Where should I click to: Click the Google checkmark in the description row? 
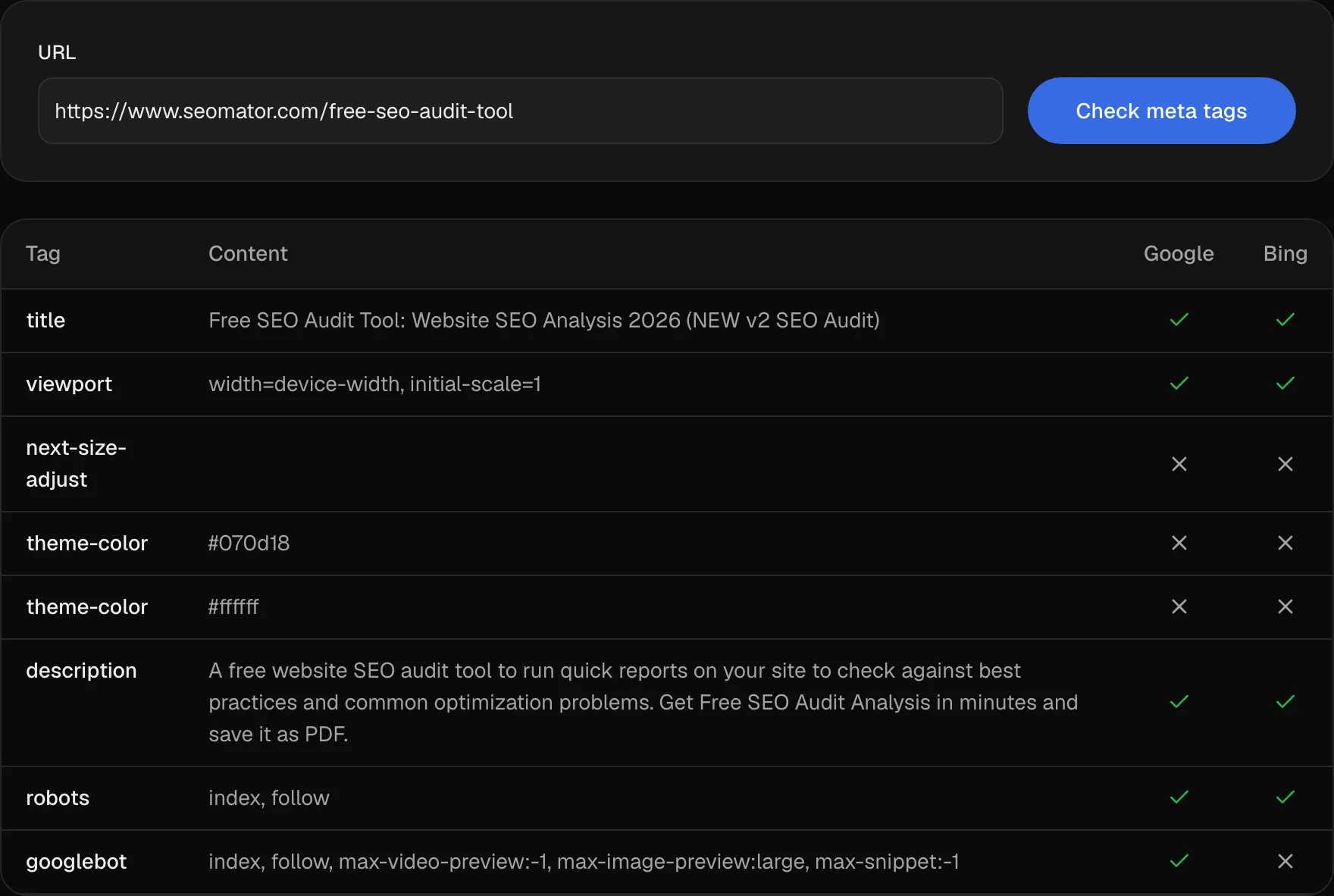pyautogui.click(x=1179, y=702)
